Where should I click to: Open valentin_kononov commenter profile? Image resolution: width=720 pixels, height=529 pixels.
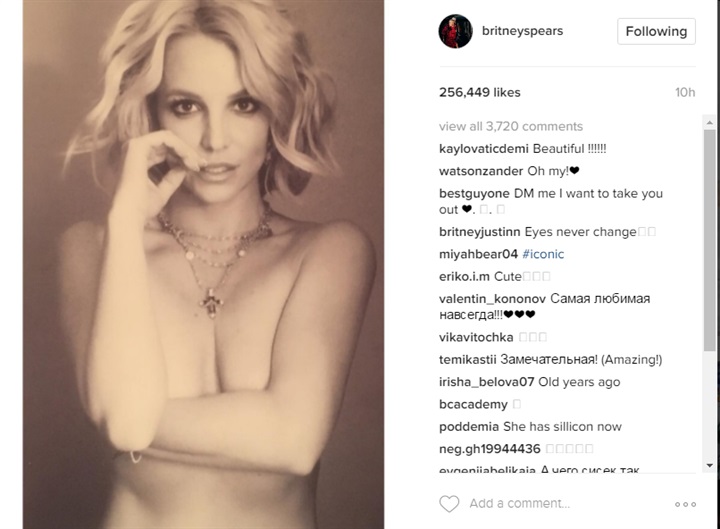coord(492,299)
